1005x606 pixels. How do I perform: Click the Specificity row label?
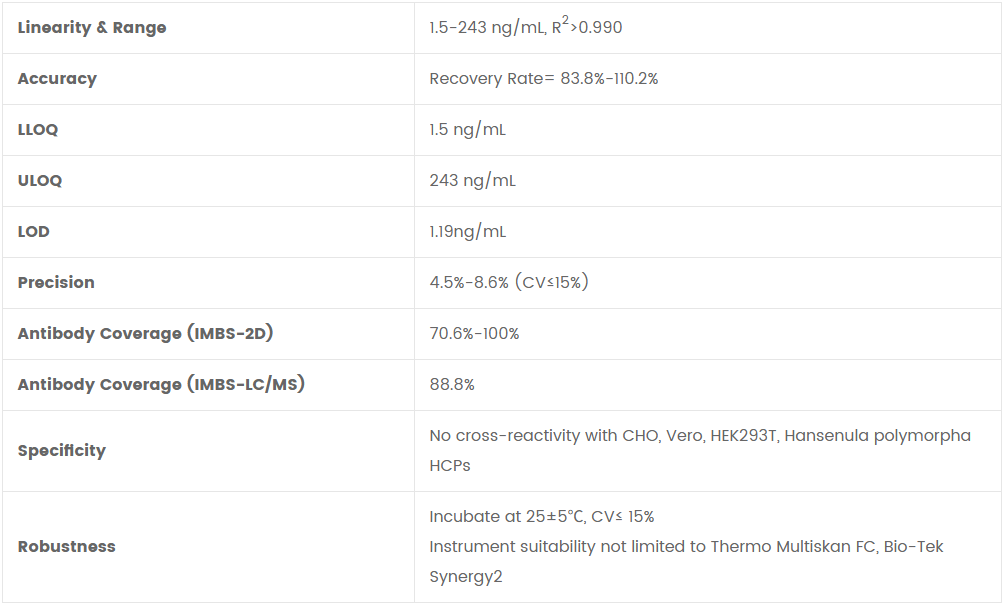(61, 451)
